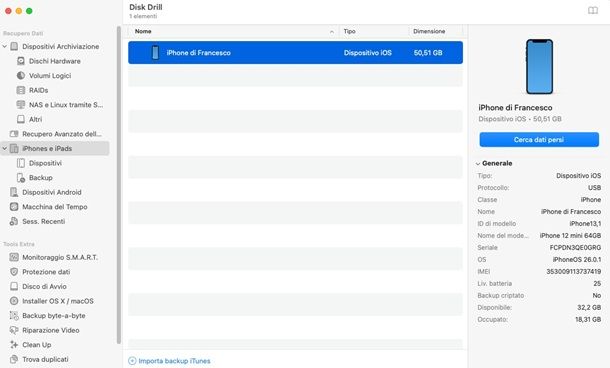Open Dischi Hardware in sidebar
Screen dimensions: 610x368
tap(55, 61)
